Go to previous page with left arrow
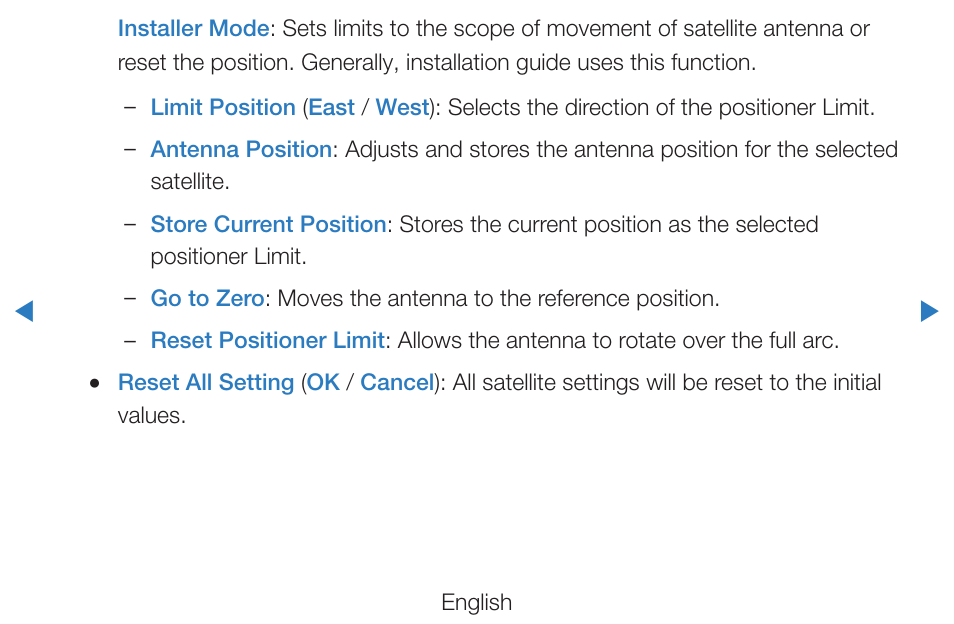The image size is (954, 624). pyautogui.click(x=24, y=311)
